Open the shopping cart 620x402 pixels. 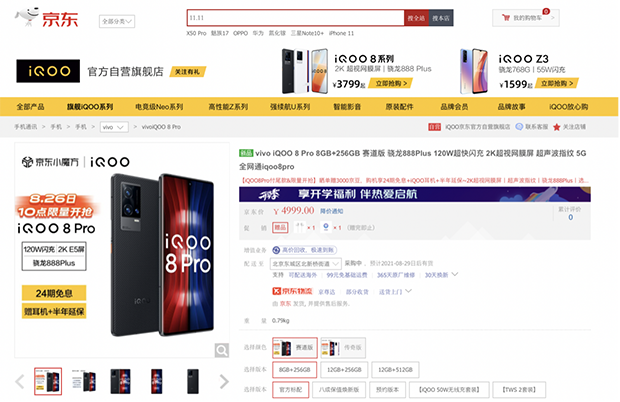[525, 18]
